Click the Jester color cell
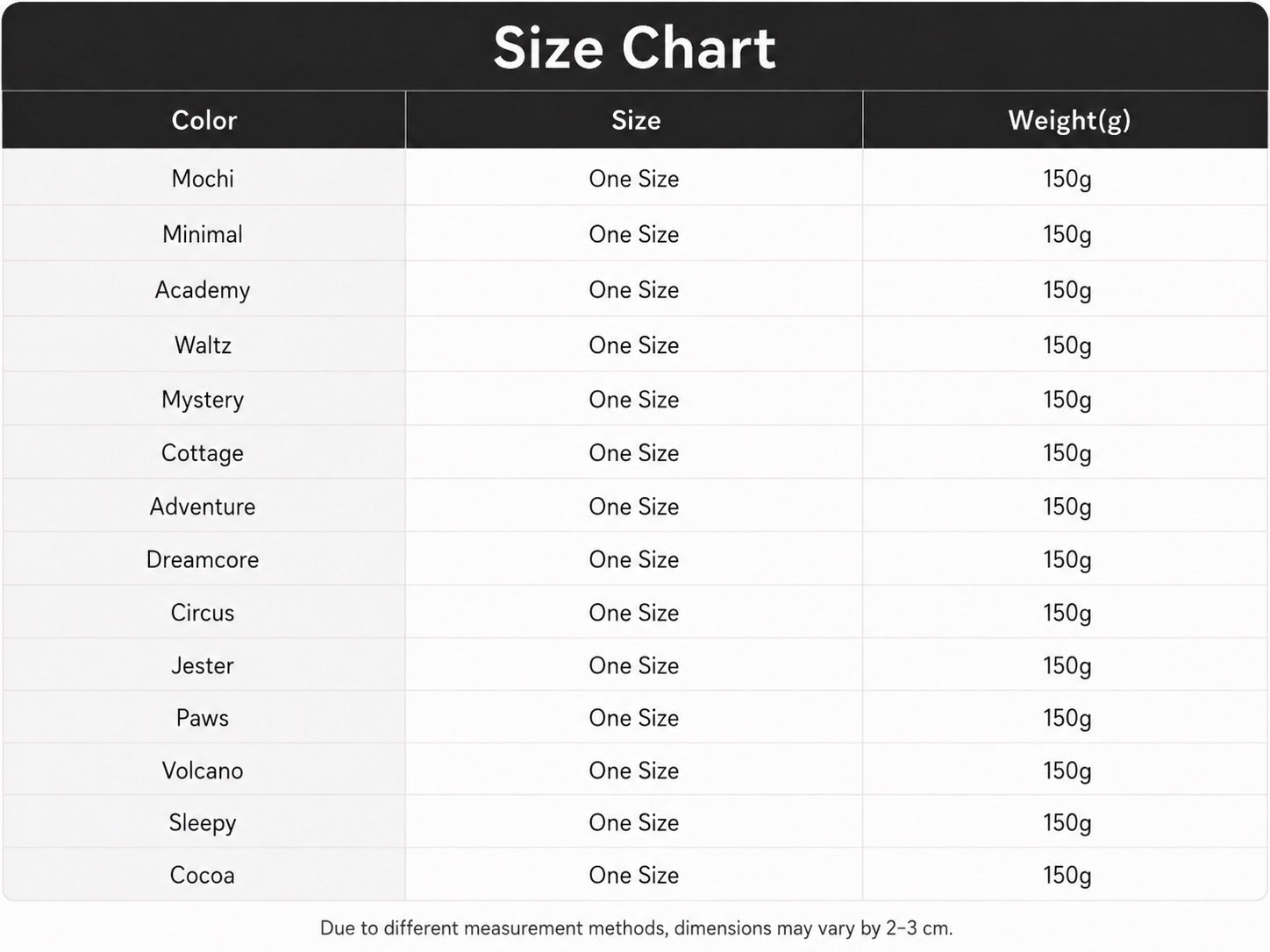The image size is (1270, 952). (203, 665)
